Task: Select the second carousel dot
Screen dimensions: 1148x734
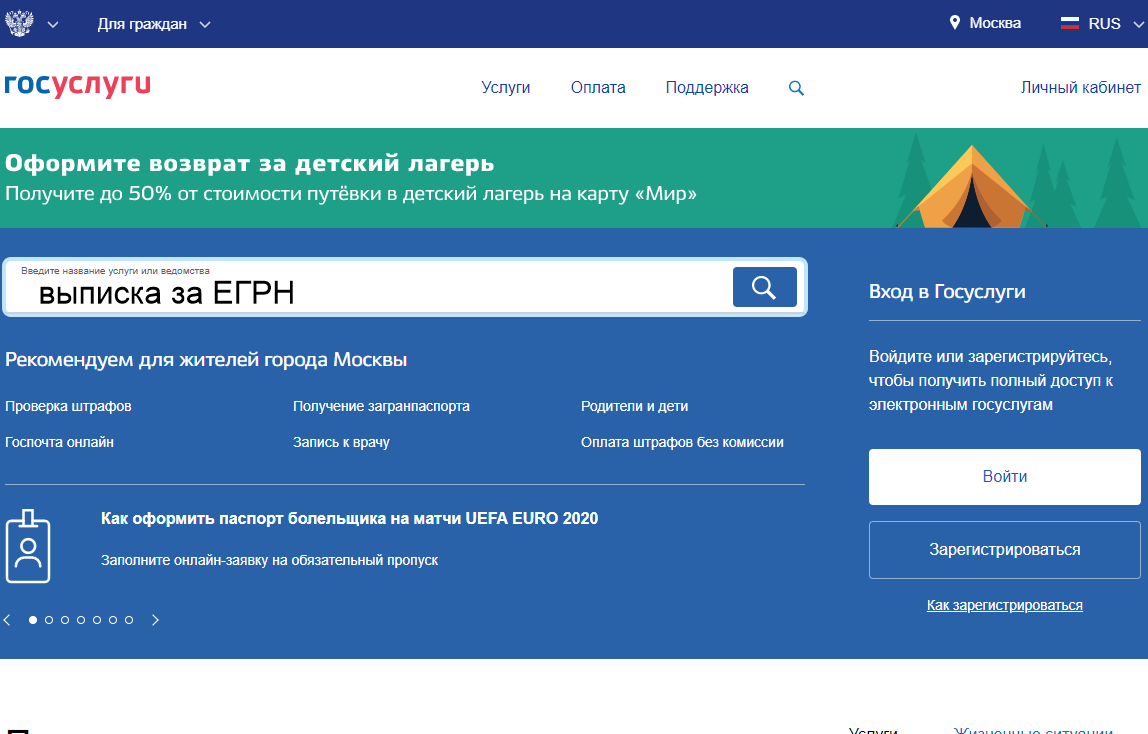Action: 49,620
